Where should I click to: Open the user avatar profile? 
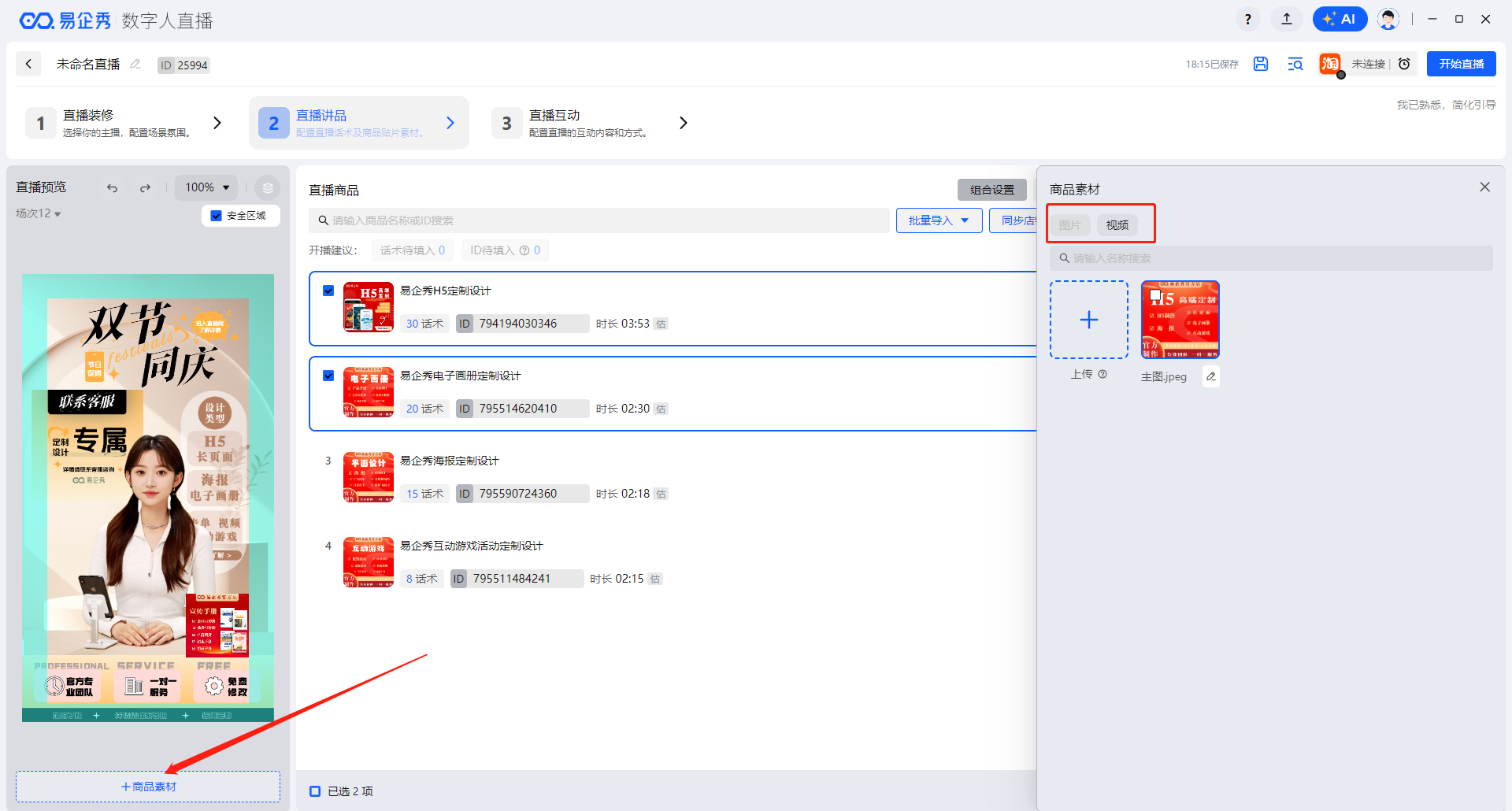(x=1388, y=20)
